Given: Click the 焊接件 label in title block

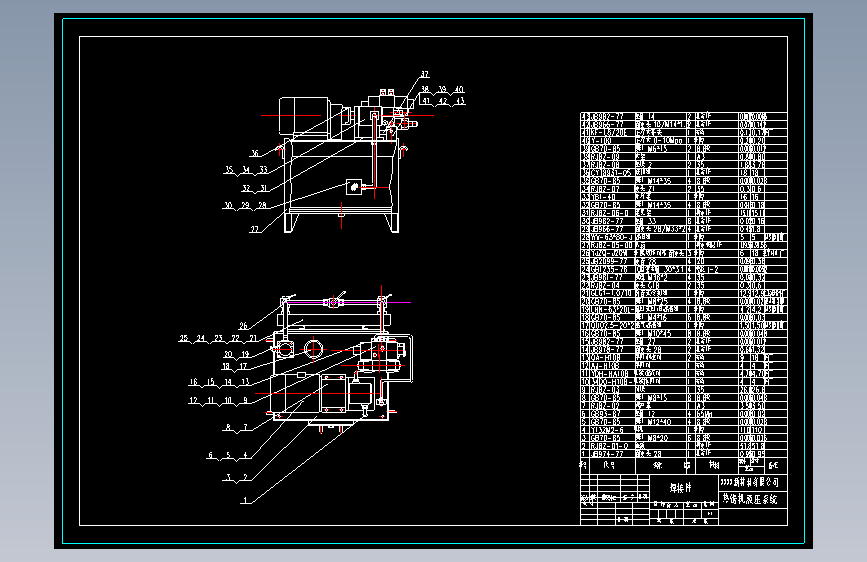Looking at the screenshot, I should coord(681,488).
